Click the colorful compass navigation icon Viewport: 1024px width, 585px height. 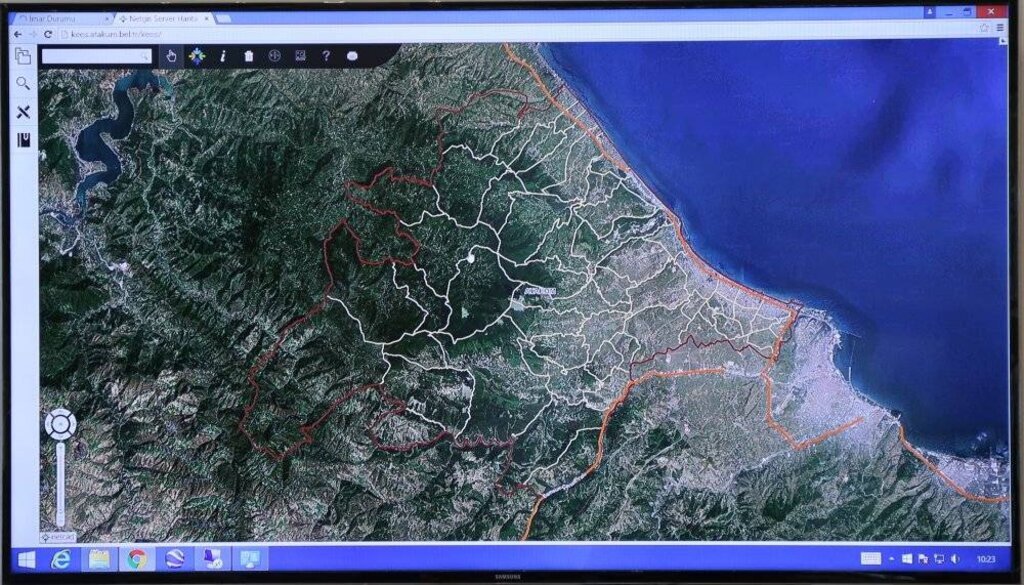[197, 56]
